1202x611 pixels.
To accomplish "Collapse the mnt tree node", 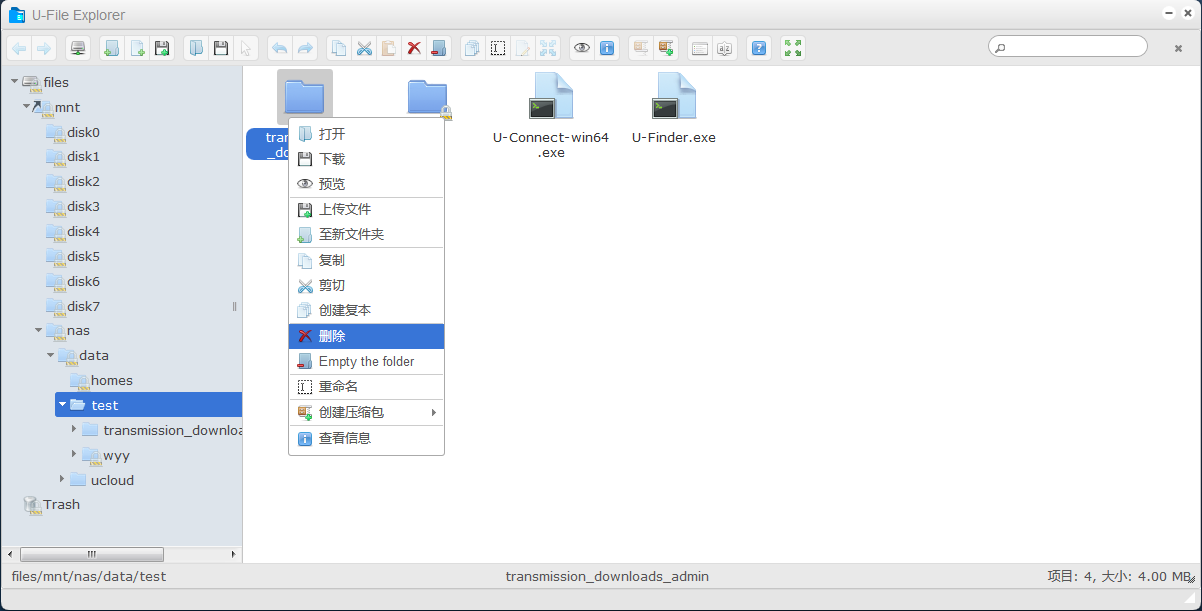I will pyautogui.click(x=26, y=106).
